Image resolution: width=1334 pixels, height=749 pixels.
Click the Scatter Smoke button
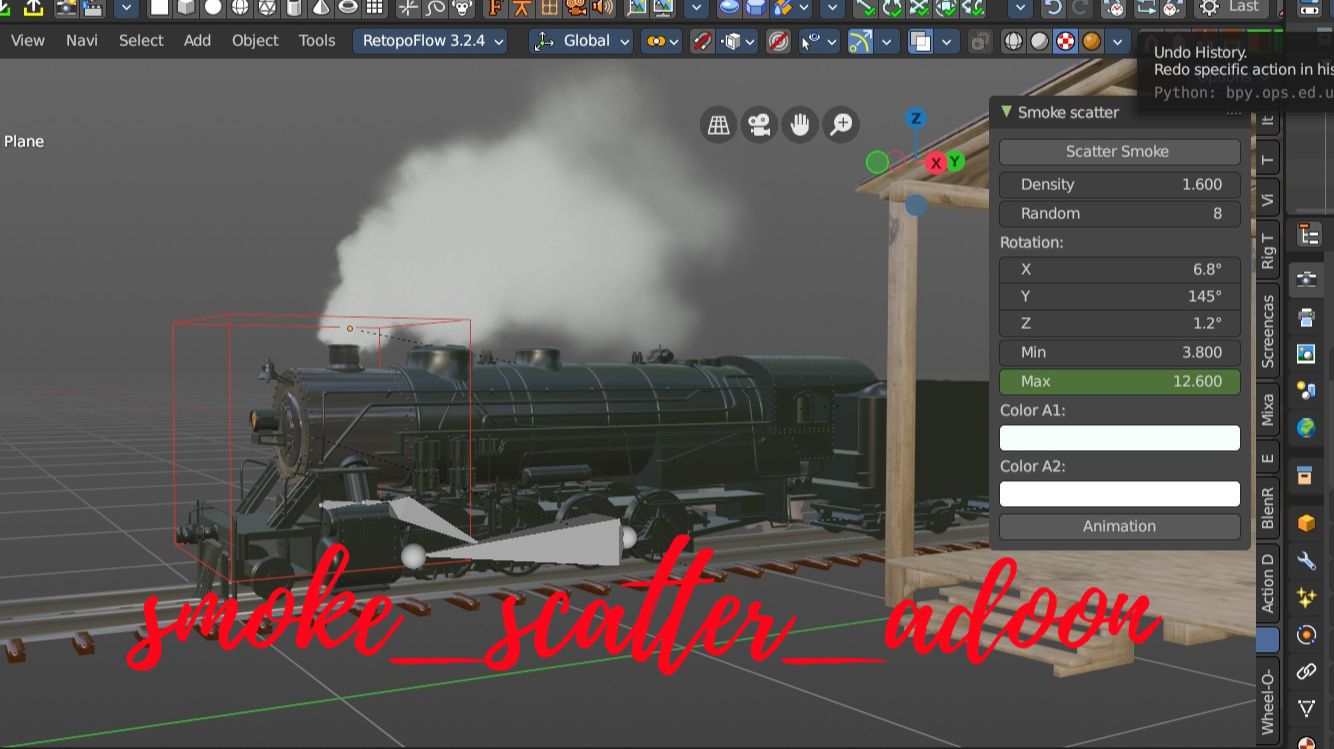(x=1120, y=152)
